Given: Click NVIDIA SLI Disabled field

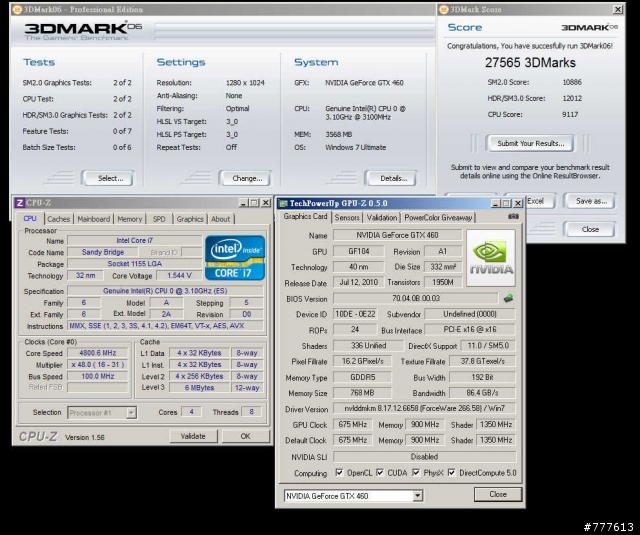Looking at the screenshot, I should click(424, 457).
